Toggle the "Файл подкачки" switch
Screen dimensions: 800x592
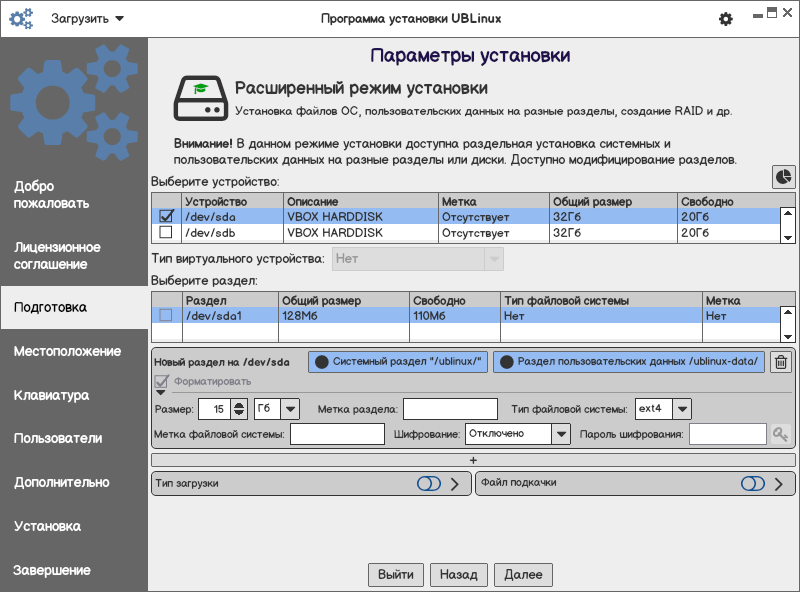[x=752, y=484]
